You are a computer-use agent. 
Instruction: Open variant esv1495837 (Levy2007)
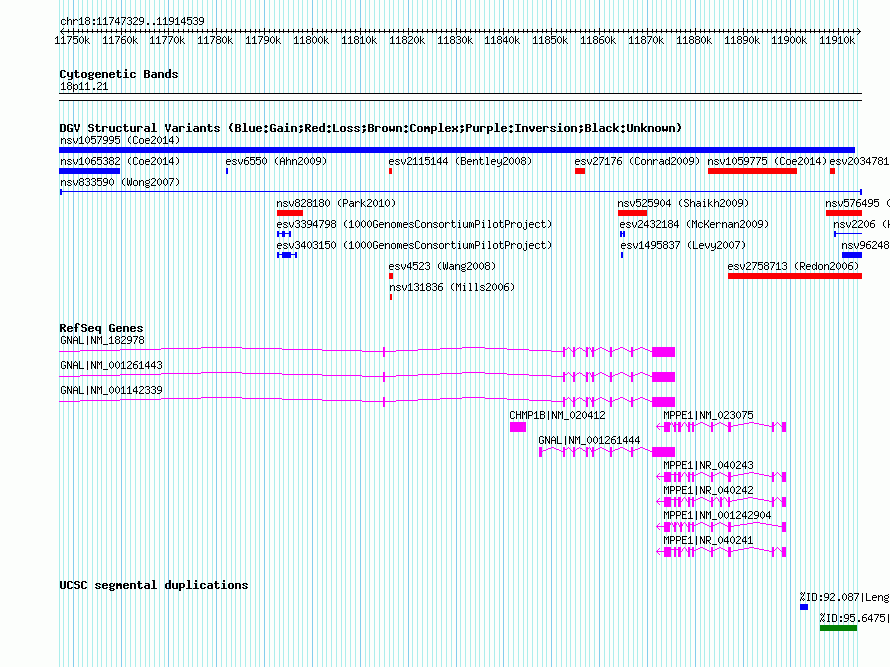pyautogui.click(x=683, y=245)
